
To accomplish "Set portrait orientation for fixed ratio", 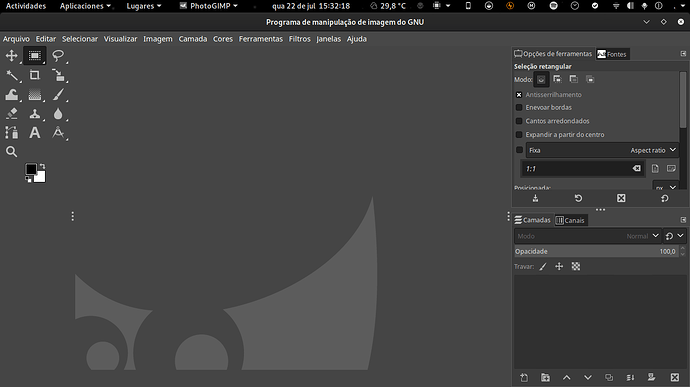I will 655,169.
